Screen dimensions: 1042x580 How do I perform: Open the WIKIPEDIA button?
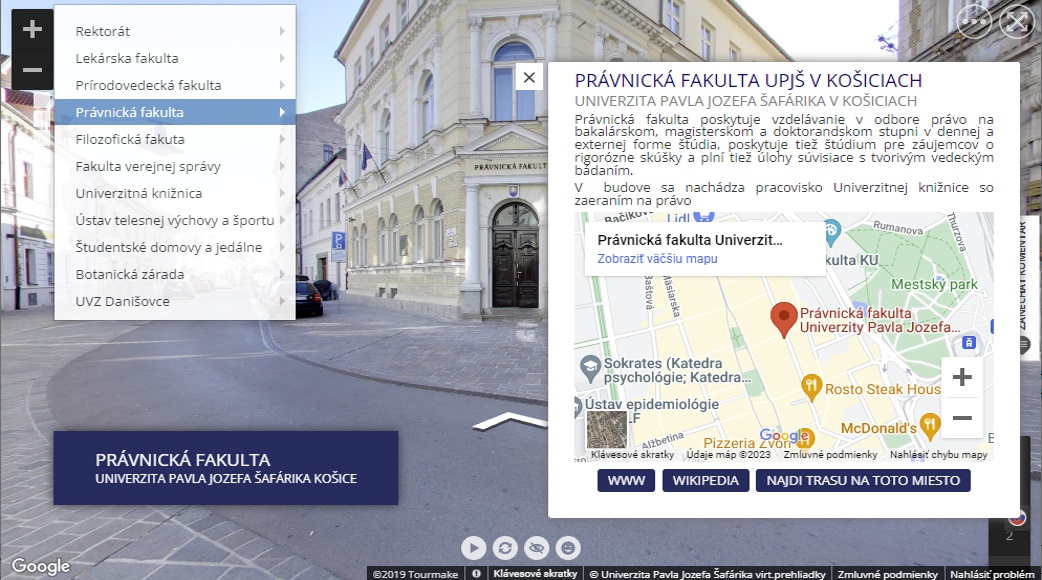706,480
